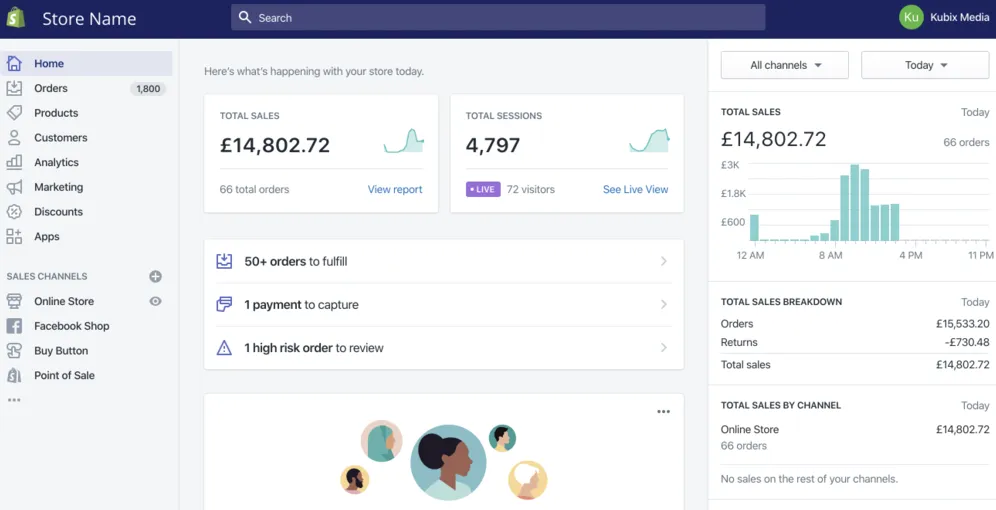Click the -£730.48 Returns value

[x=966, y=342]
